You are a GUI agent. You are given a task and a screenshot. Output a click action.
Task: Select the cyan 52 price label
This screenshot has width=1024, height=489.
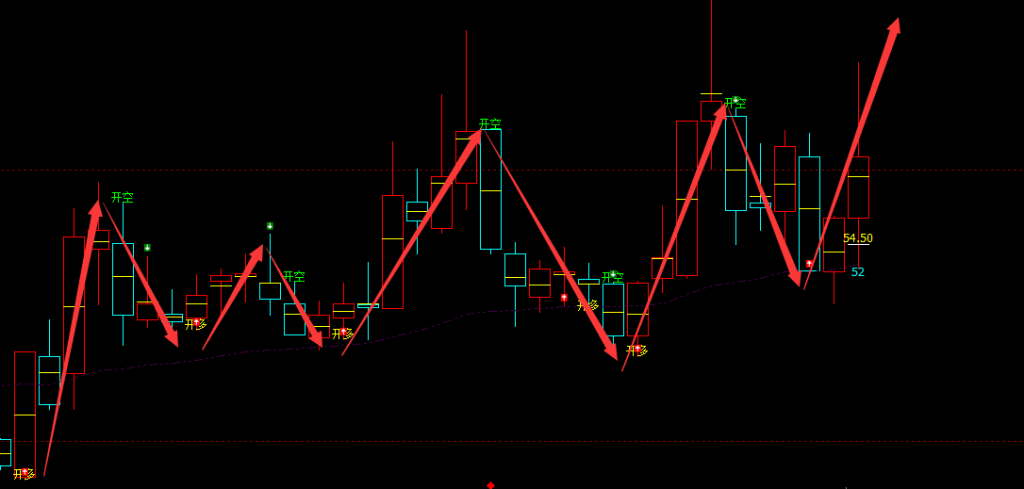[858, 271]
